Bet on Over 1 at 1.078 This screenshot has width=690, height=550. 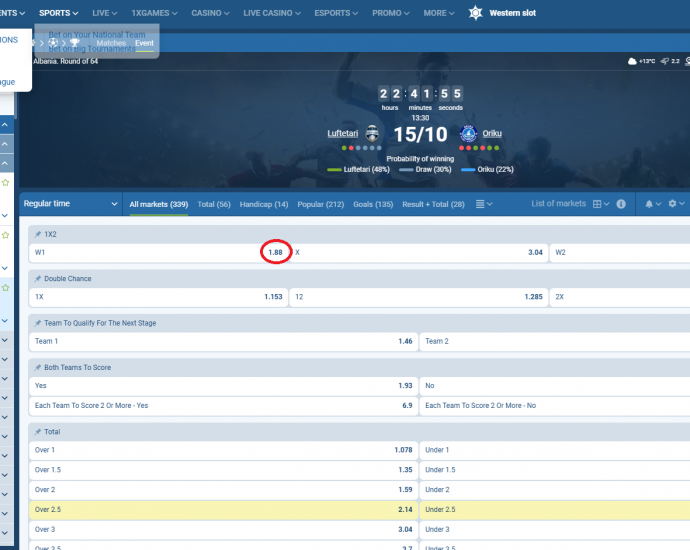point(224,450)
